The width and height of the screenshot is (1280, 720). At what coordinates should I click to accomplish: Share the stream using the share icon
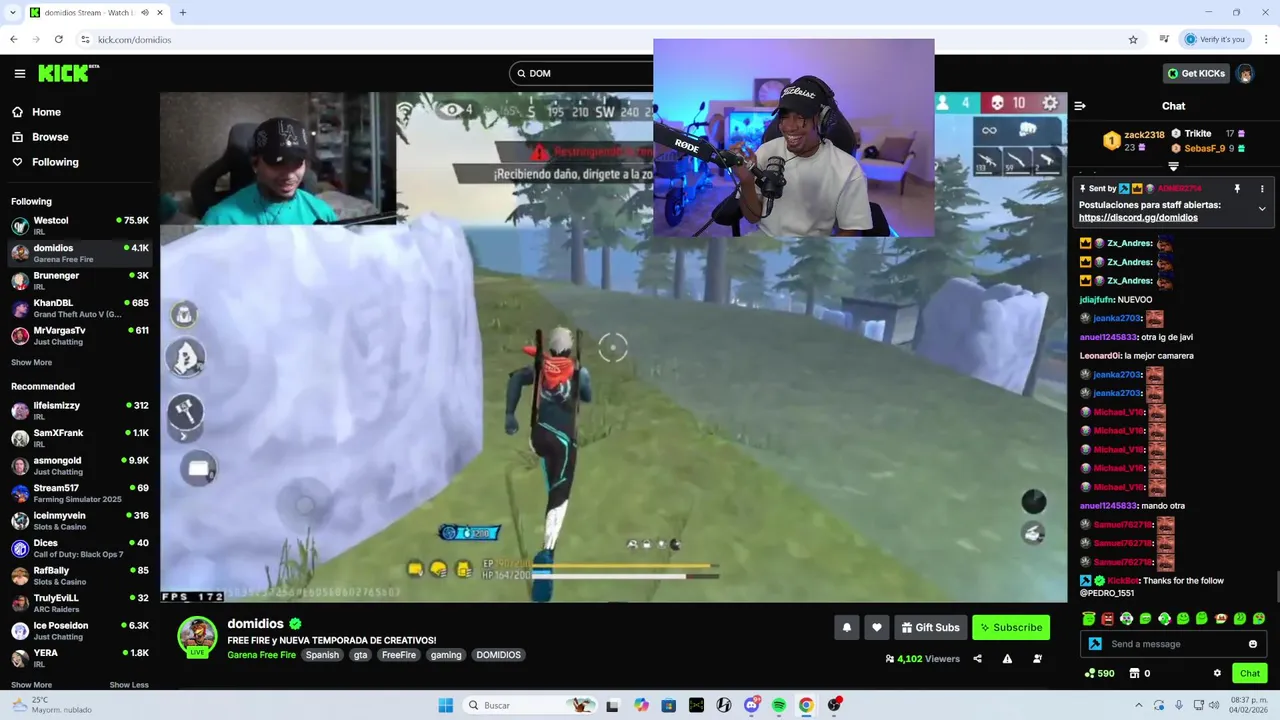coord(977,659)
